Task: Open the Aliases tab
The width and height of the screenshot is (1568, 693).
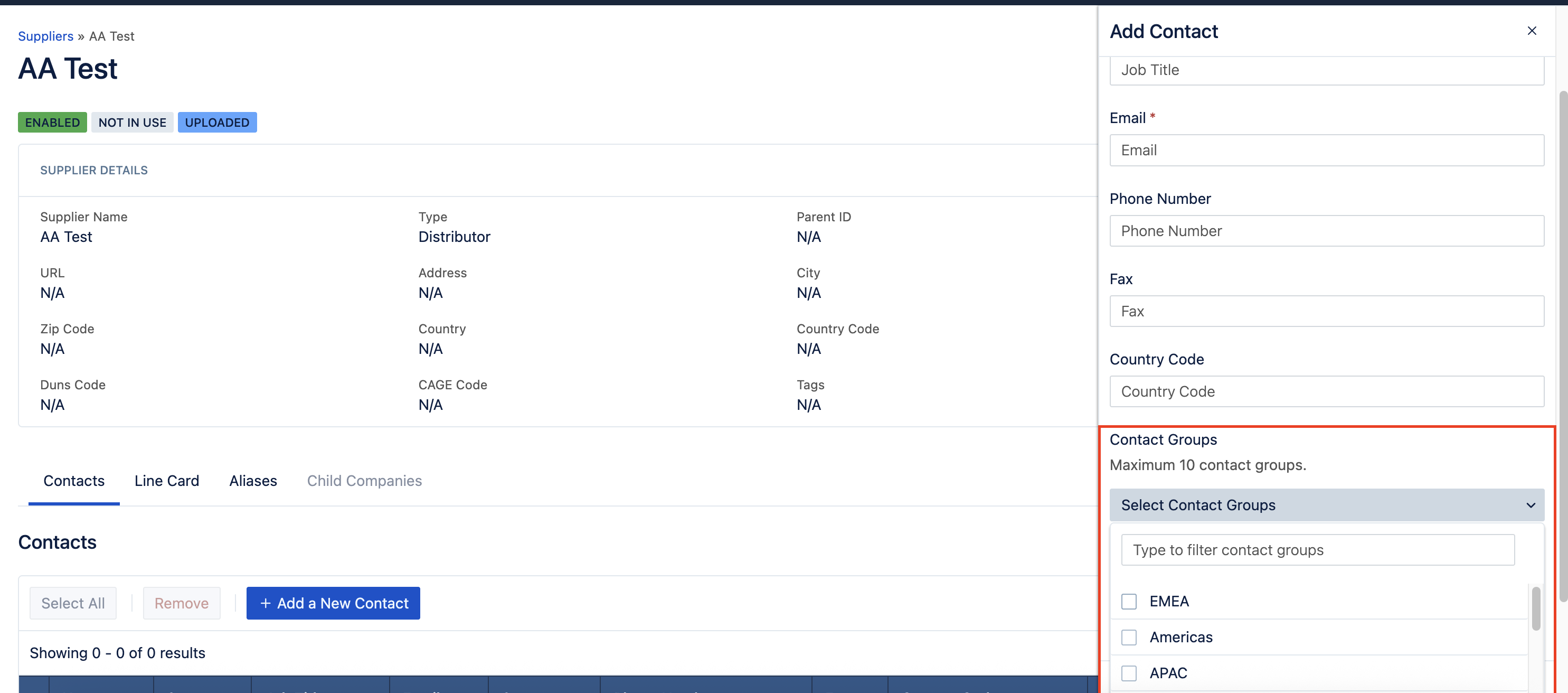Action: (x=252, y=481)
